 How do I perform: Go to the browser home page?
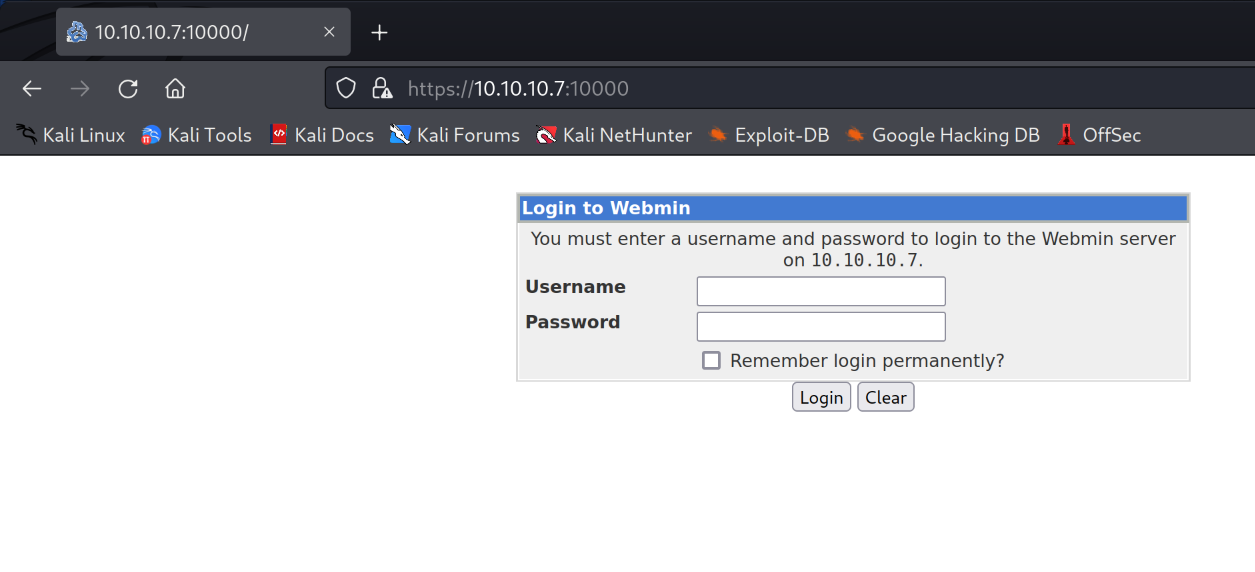pyautogui.click(x=175, y=89)
